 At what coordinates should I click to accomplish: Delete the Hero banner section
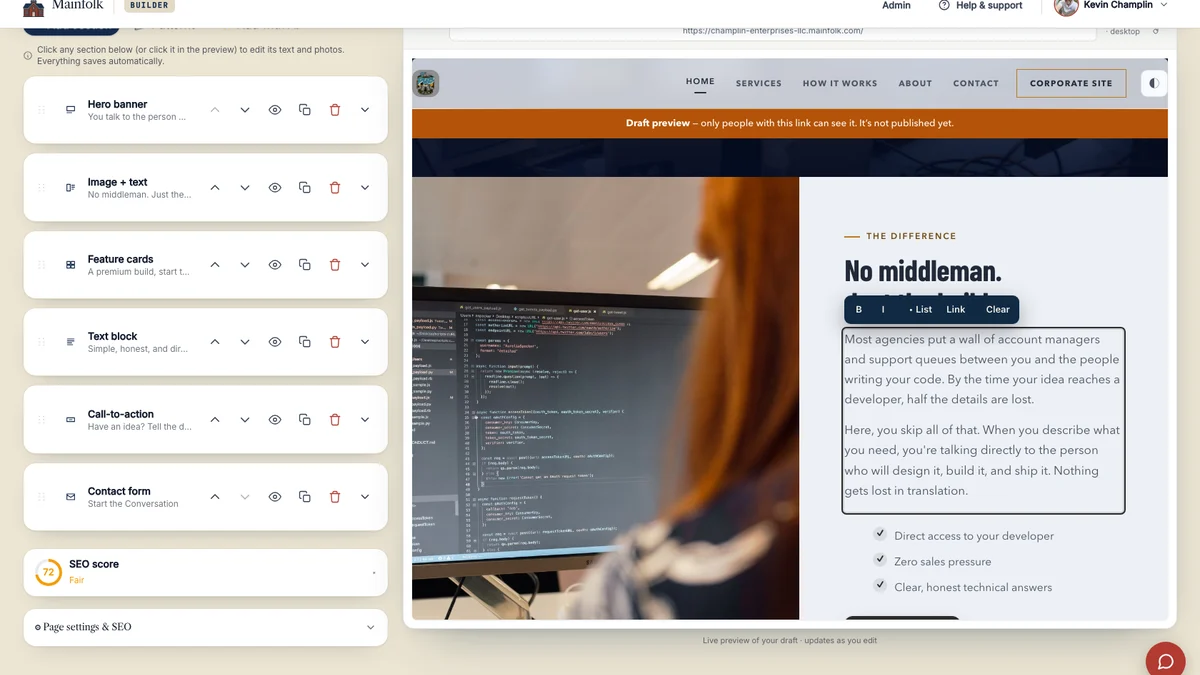click(x=335, y=110)
